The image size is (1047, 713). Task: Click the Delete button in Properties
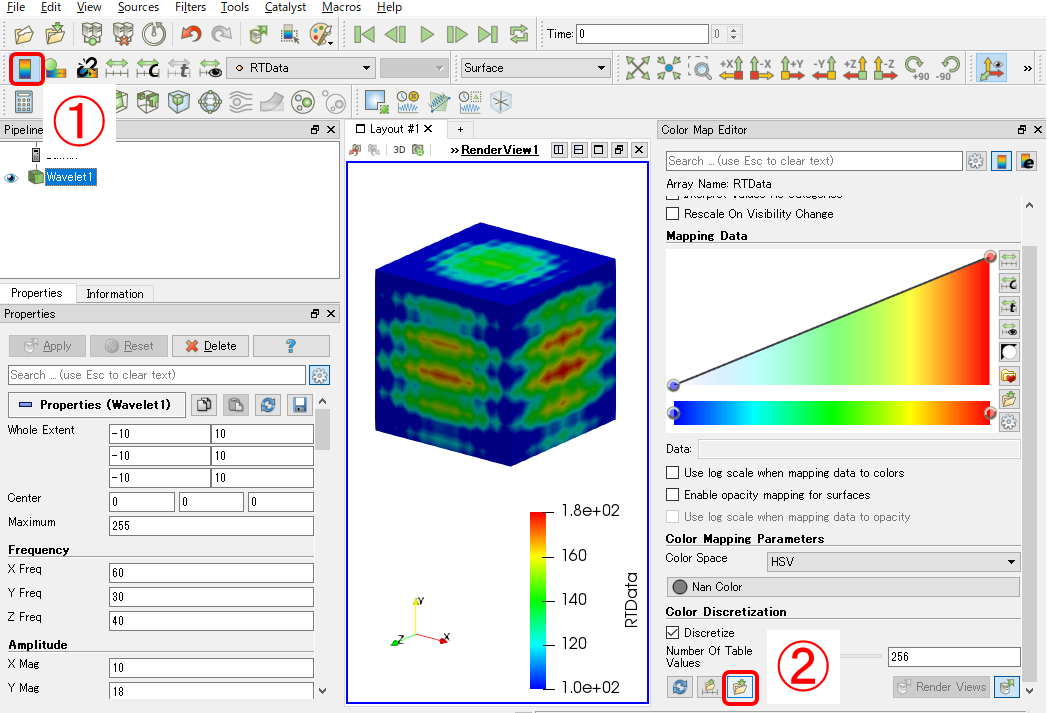(210, 346)
